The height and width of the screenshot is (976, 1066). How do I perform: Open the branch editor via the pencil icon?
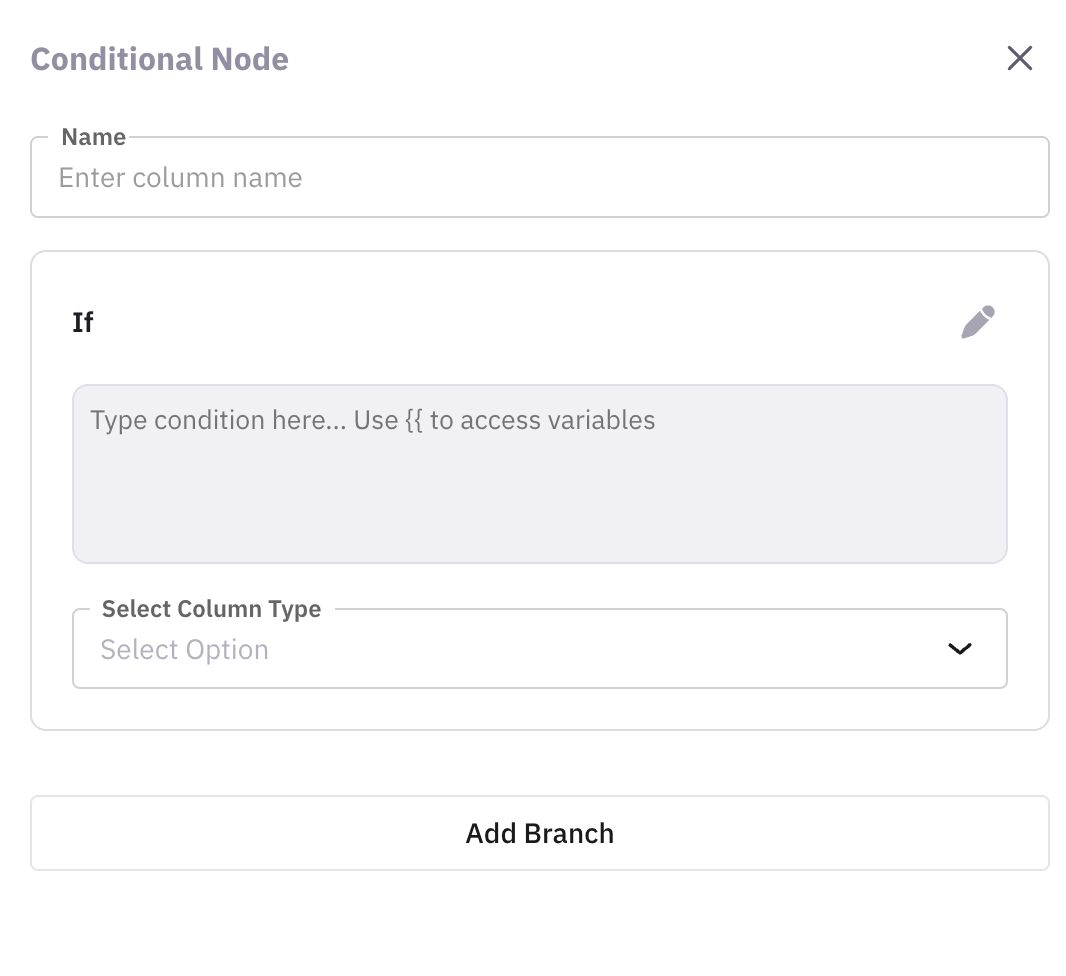tap(978, 321)
